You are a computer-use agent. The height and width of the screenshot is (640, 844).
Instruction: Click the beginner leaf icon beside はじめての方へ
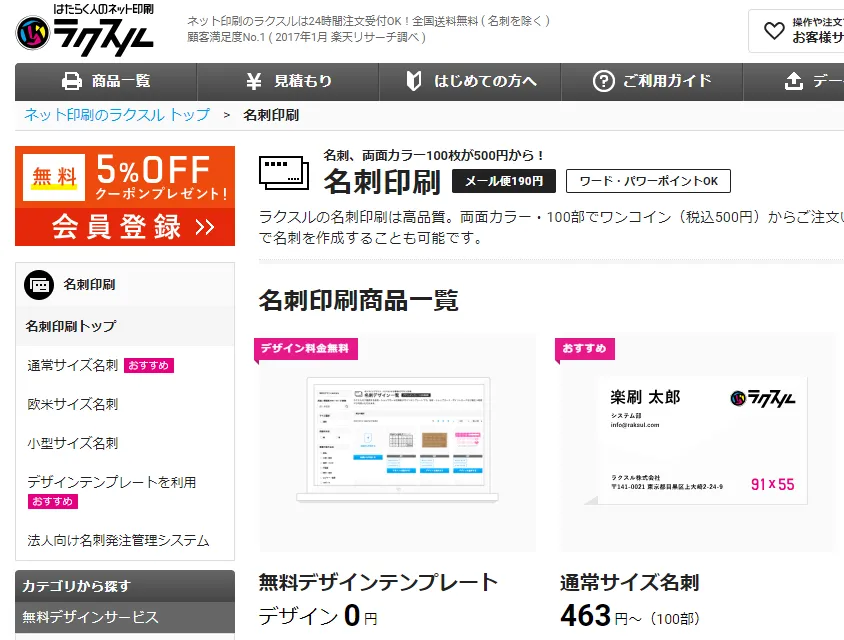[413, 81]
